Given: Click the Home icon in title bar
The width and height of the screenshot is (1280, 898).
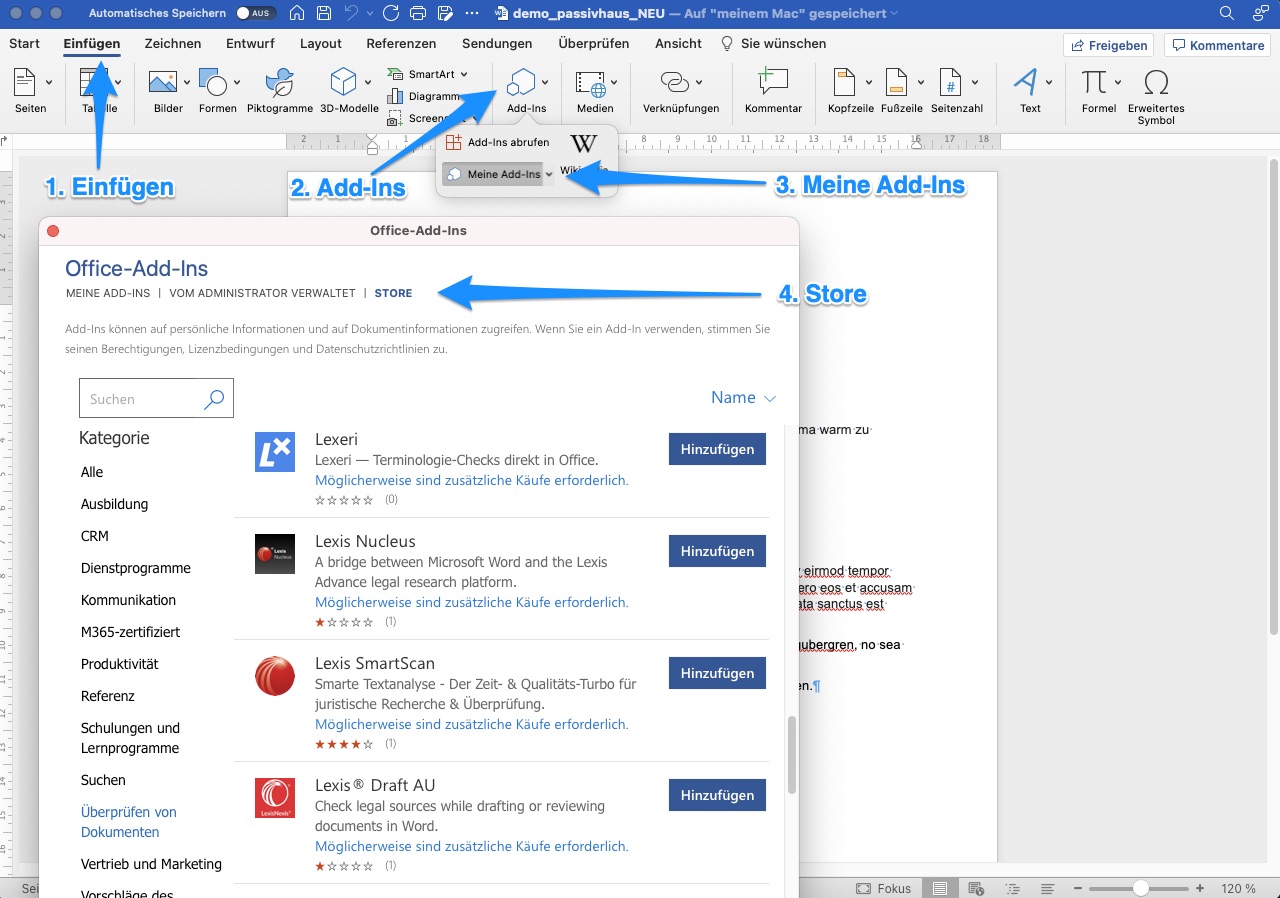Looking at the screenshot, I should click(x=296, y=14).
